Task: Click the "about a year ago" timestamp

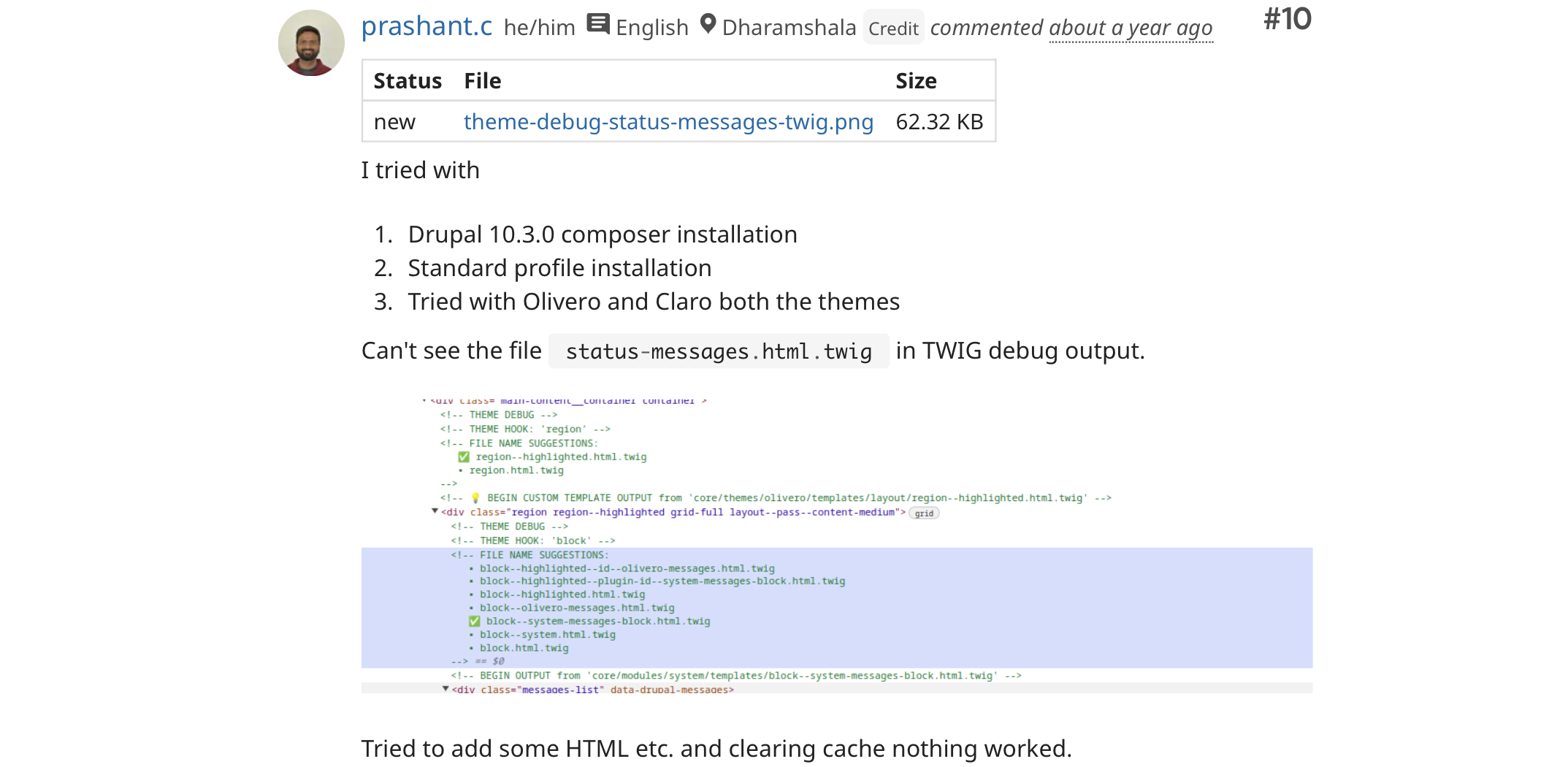Action: click(x=1131, y=28)
